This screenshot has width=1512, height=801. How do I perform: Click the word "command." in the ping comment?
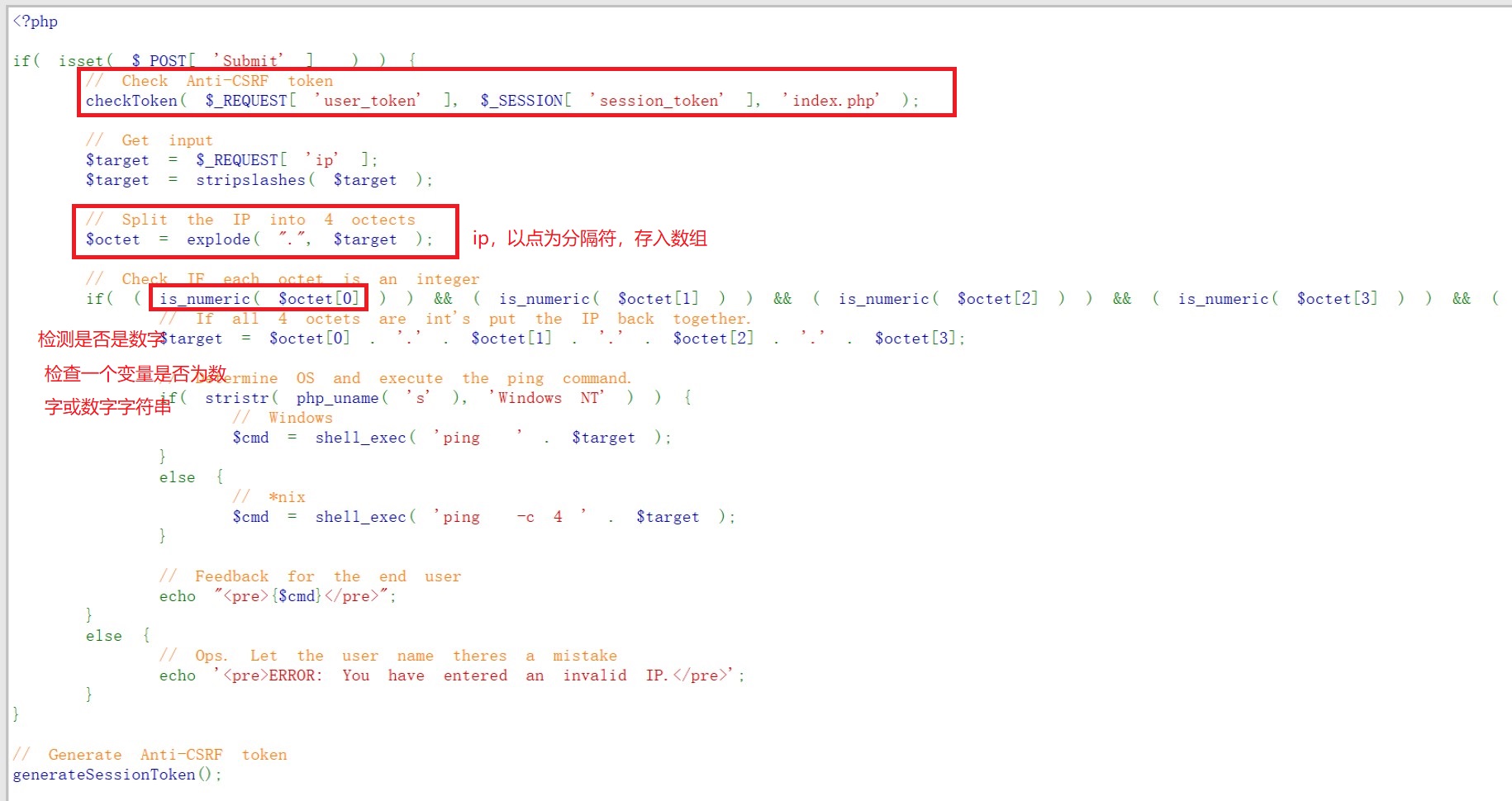pos(597,378)
